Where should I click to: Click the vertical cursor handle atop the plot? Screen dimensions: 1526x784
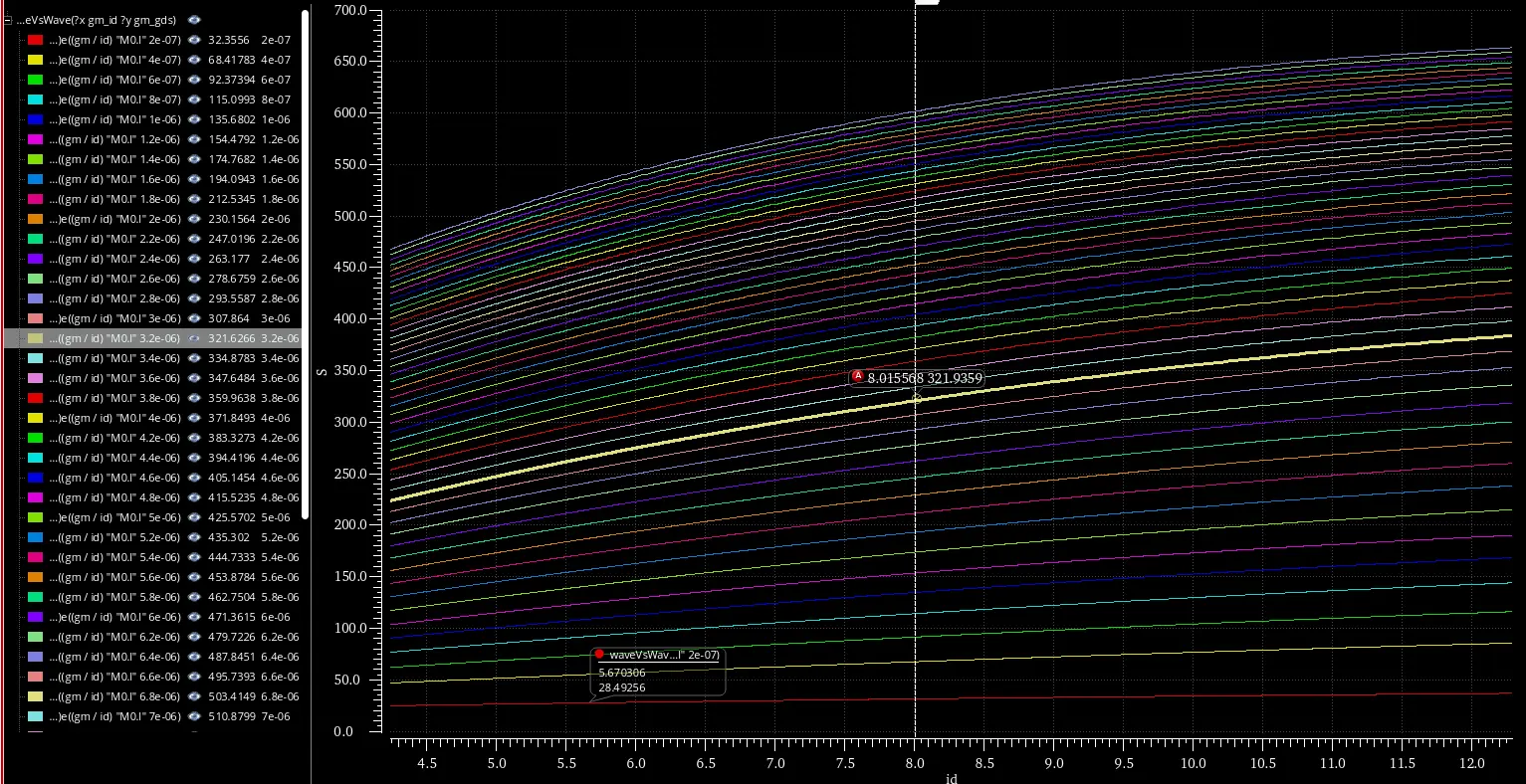pyautogui.click(x=927, y=2)
